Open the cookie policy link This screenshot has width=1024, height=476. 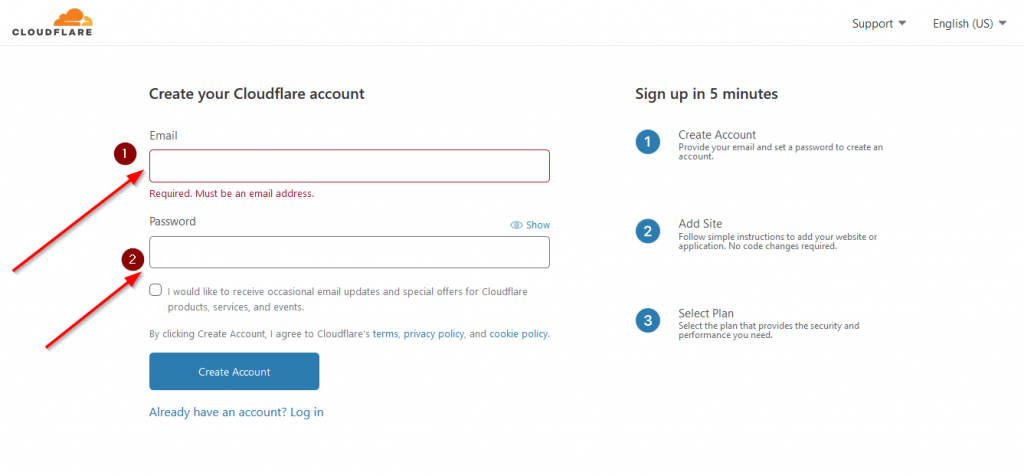[x=519, y=334]
